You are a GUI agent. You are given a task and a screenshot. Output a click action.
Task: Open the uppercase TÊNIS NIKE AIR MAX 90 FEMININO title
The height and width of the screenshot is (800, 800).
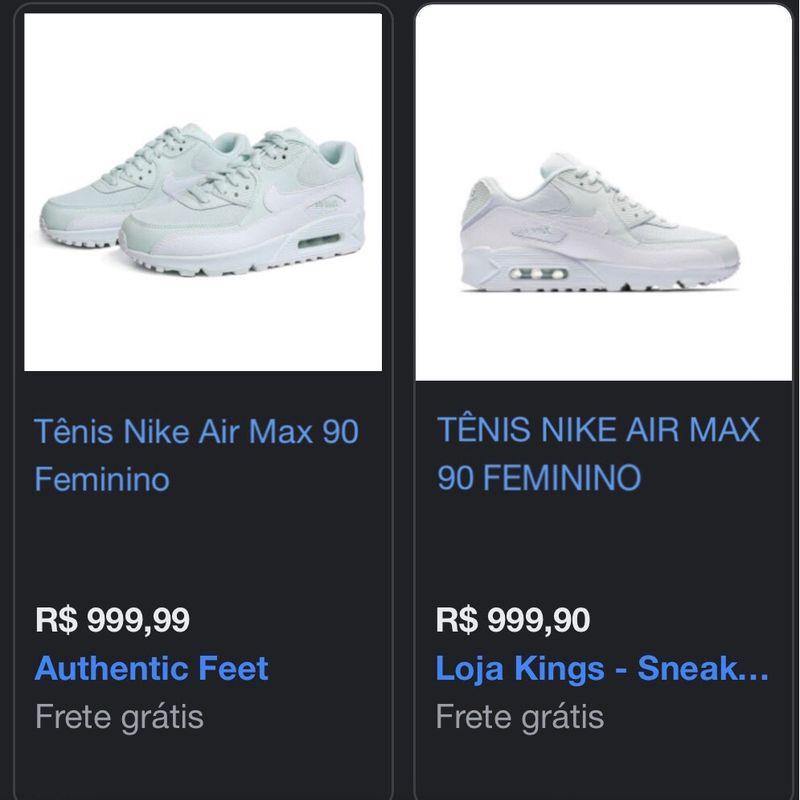598,453
